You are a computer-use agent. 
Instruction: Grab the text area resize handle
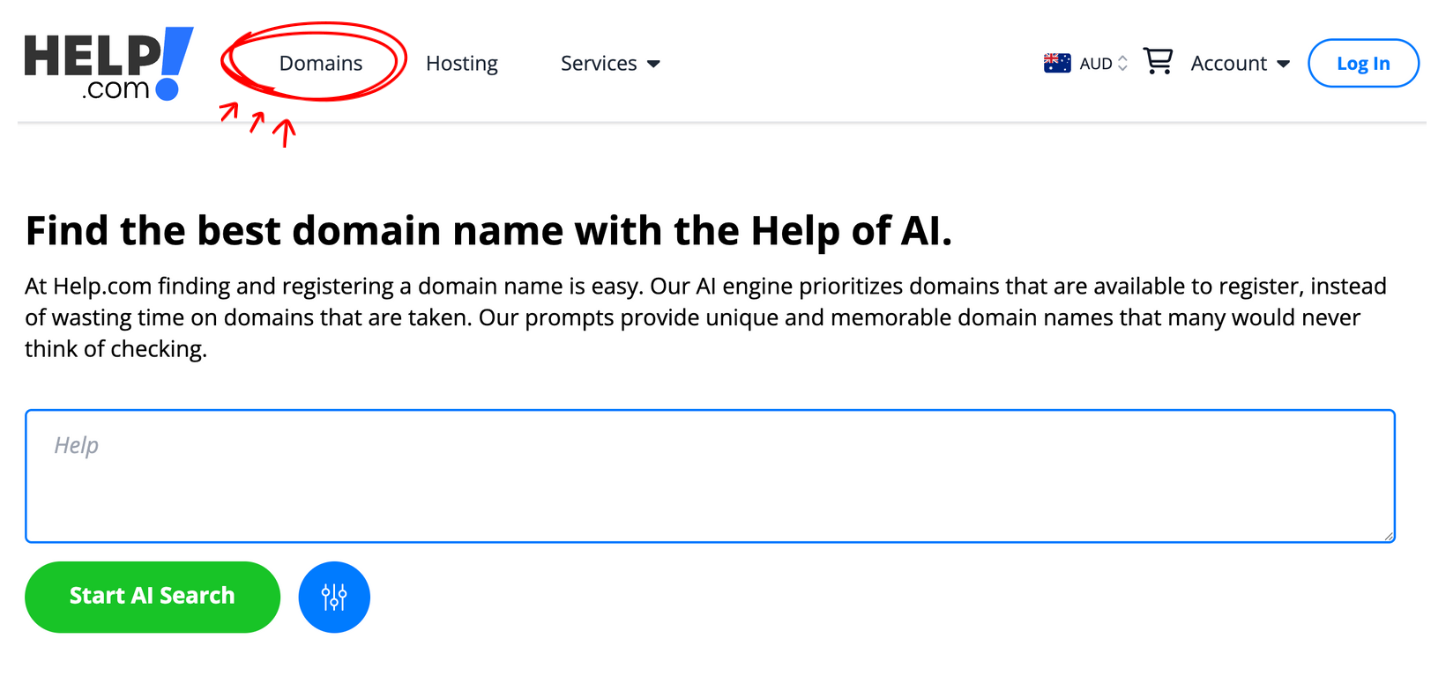click(1388, 536)
